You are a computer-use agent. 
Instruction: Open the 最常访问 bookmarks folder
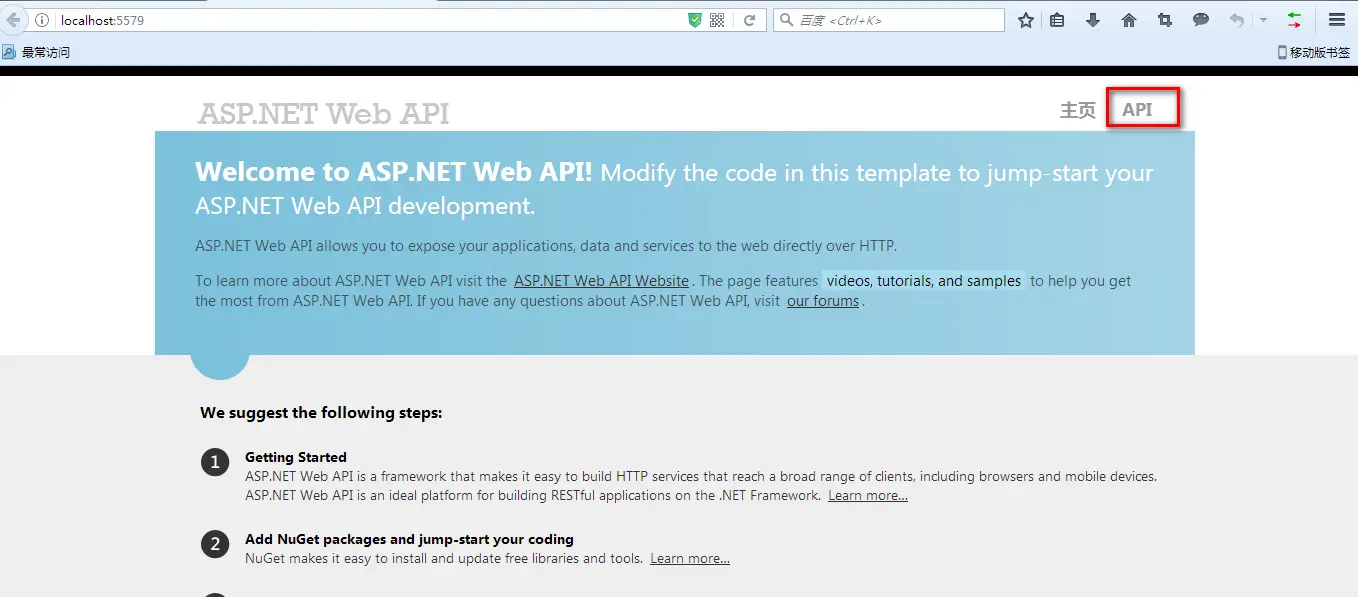click(36, 52)
